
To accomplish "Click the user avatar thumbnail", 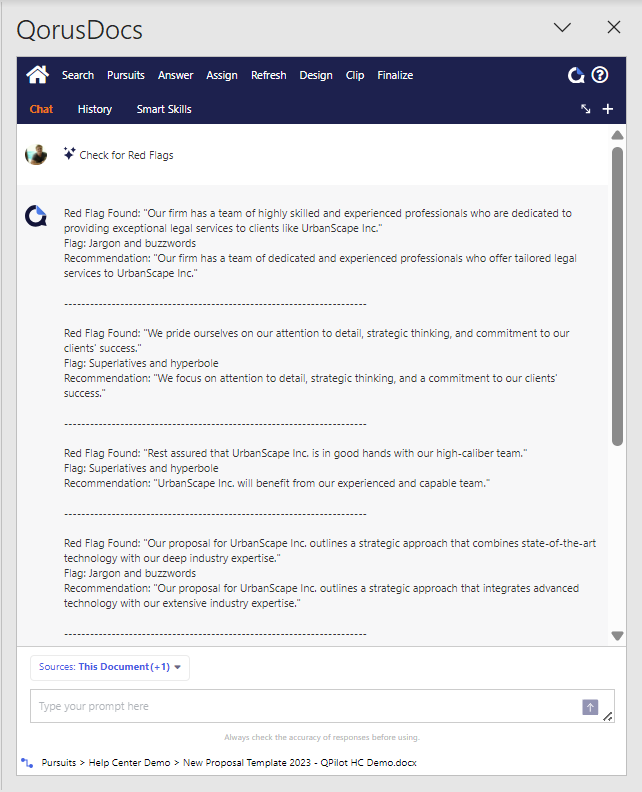I will coord(37,154).
